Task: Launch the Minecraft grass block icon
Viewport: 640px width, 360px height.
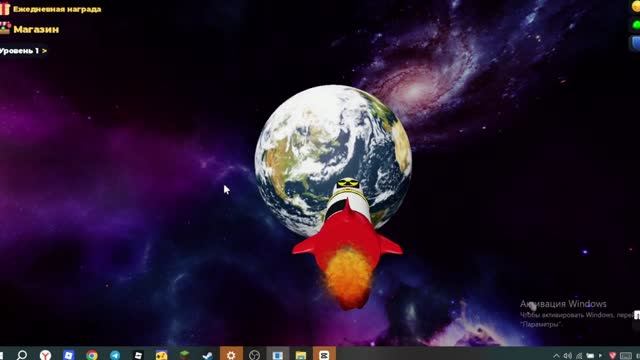Action: pos(184,355)
